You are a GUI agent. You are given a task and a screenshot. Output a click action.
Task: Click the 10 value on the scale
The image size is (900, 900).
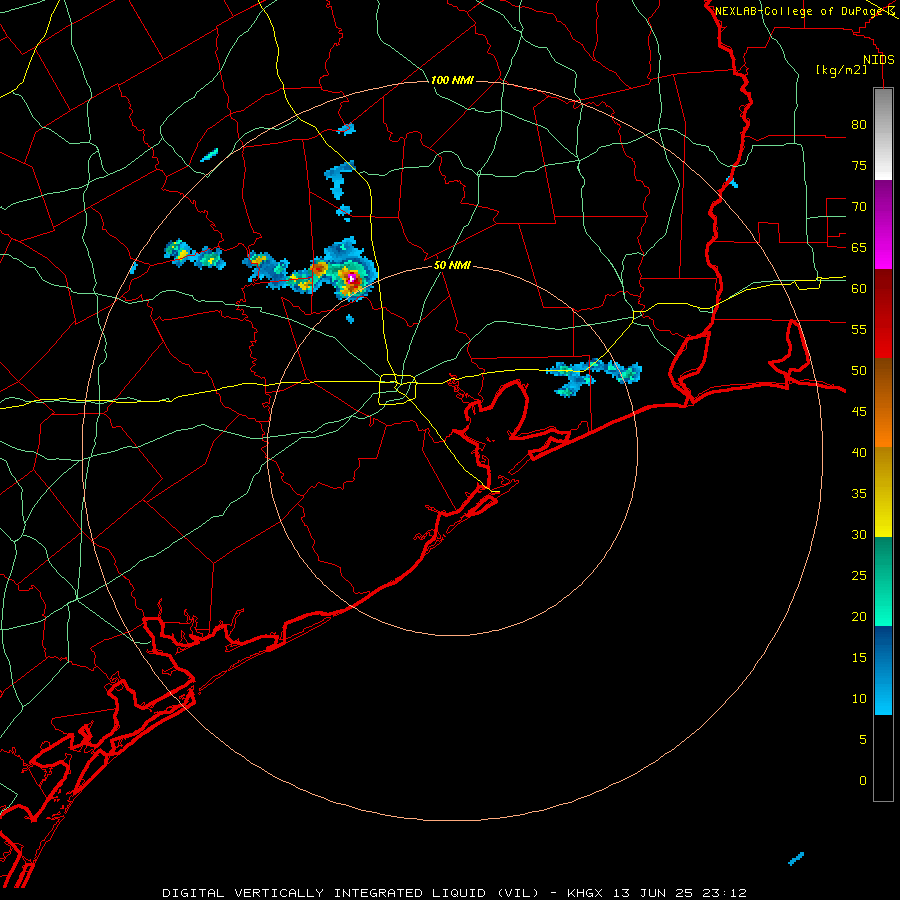[x=859, y=699]
